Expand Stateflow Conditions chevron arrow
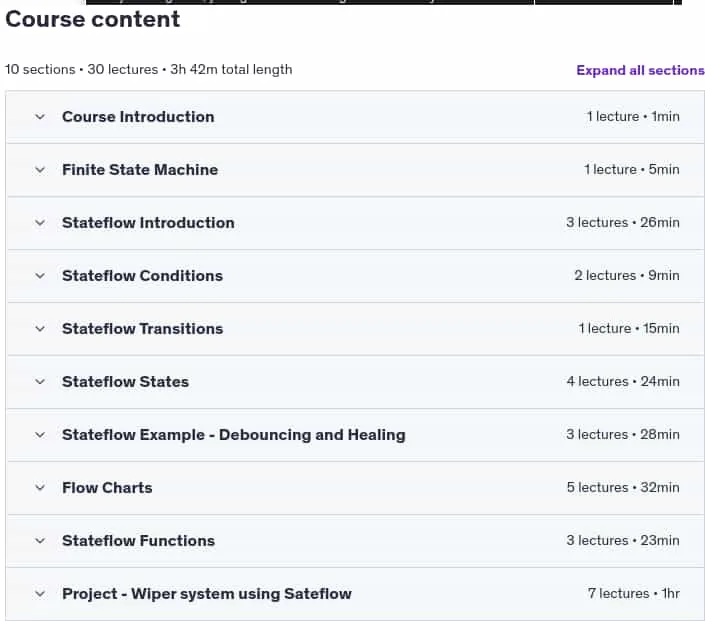The image size is (705, 621). pyautogui.click(x=40, y=276)
